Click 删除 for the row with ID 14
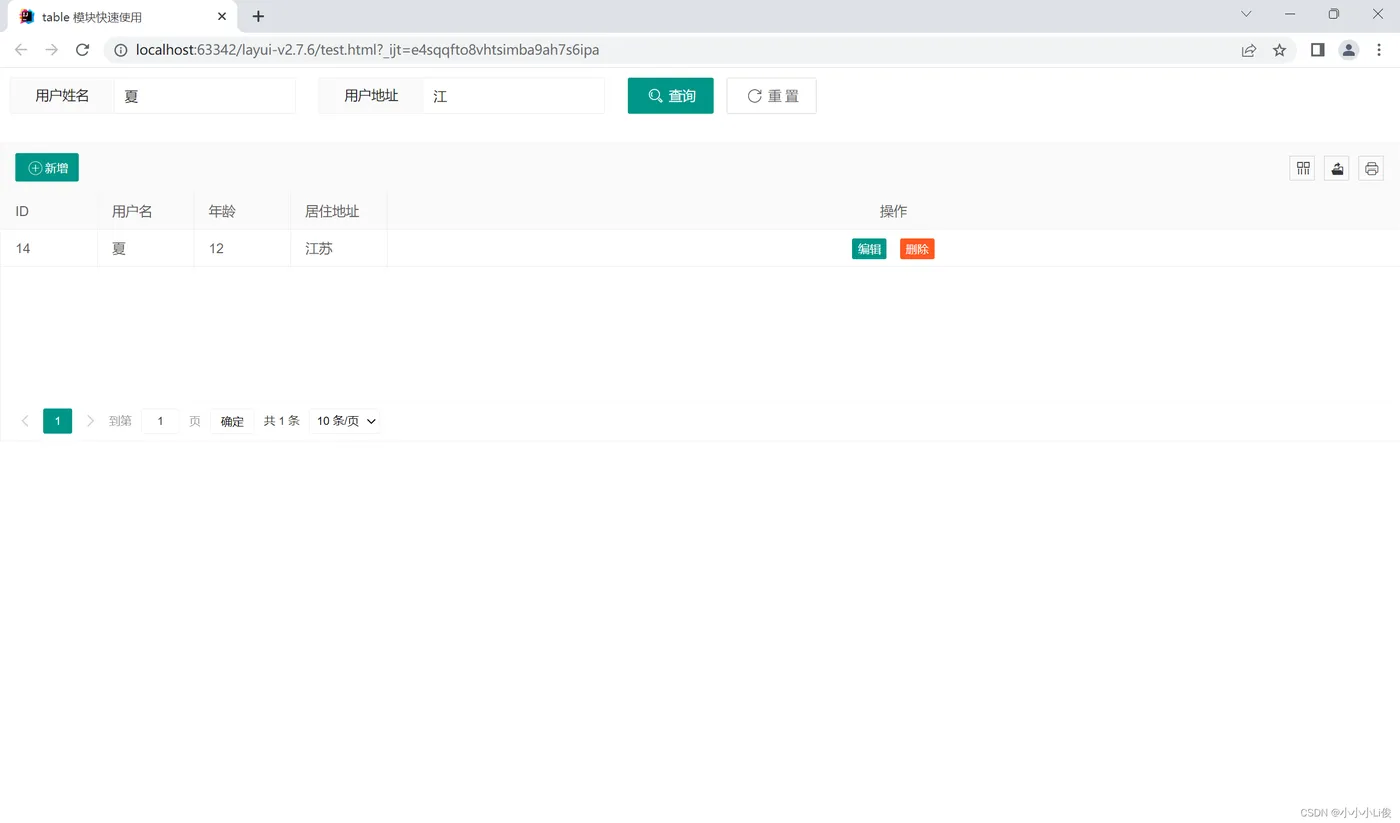Viewport: 1400px width, 823px height. pyautogui.click(x=917, y=249)
